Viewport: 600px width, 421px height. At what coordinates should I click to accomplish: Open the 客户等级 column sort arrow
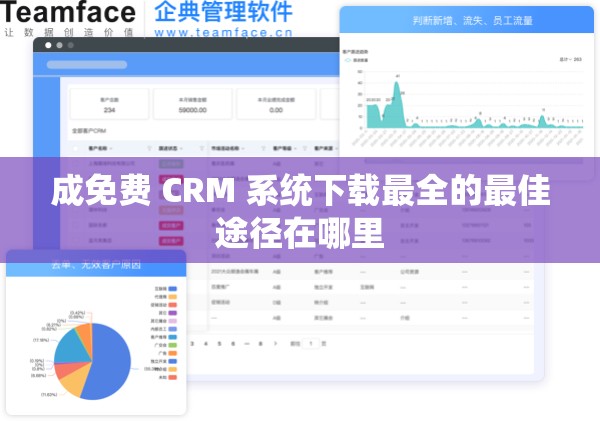click(x=295, y=148)
